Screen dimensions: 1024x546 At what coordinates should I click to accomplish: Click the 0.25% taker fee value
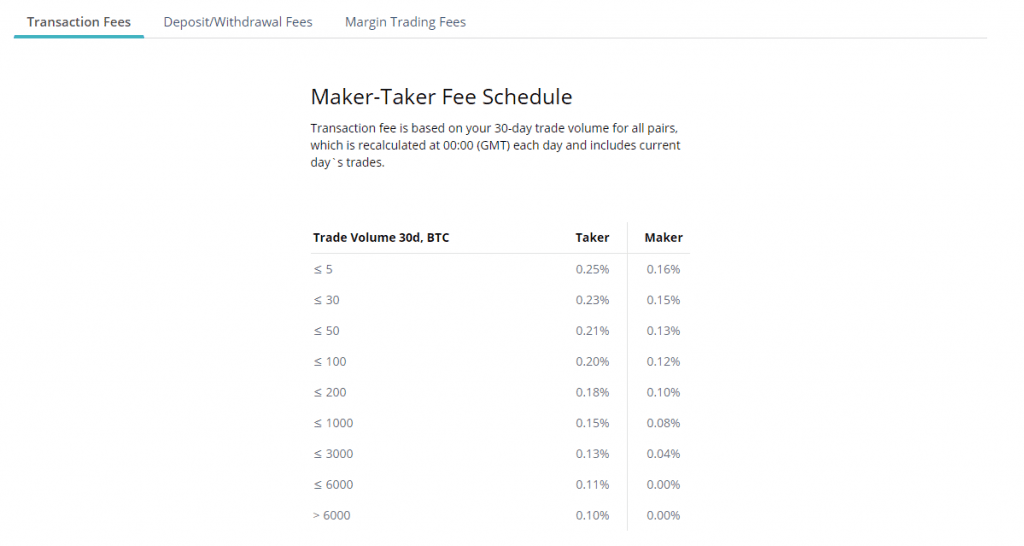pos(592,270)
